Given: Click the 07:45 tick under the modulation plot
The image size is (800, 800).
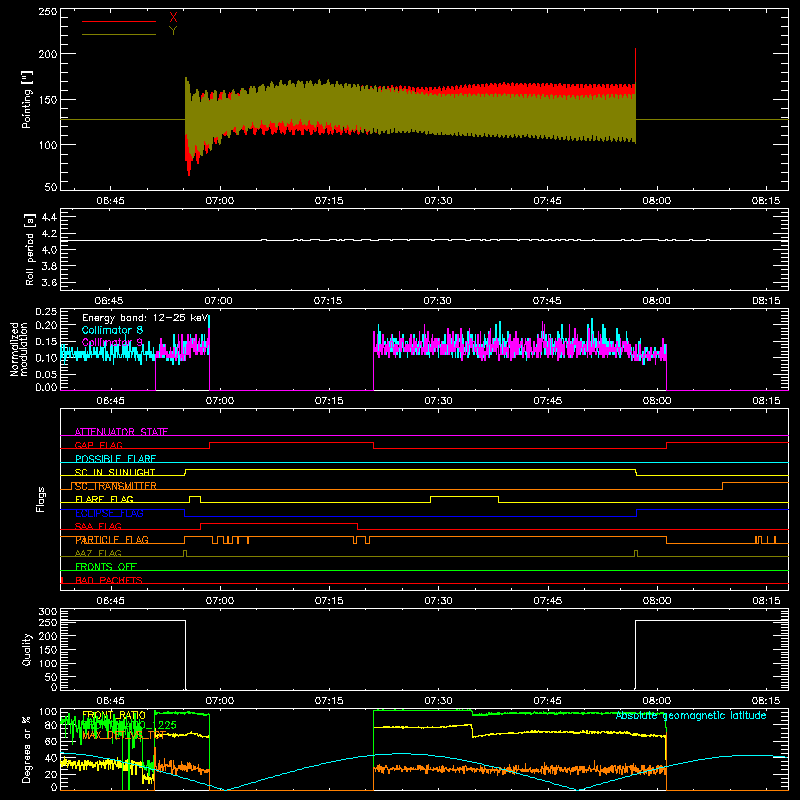Looking at the screenshot, I should pos(547,401).
